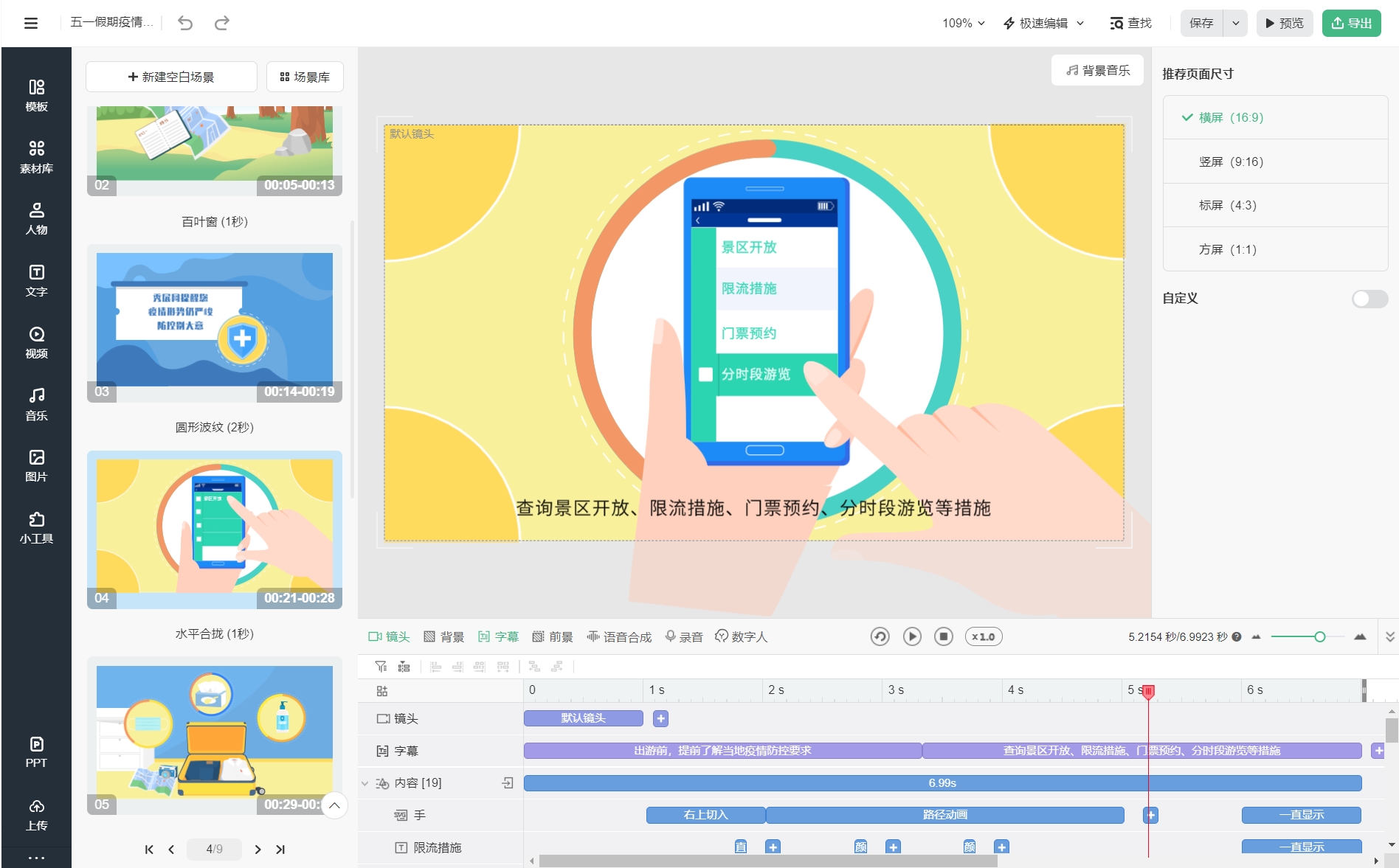
Task: Collapse the timeline panel with double chevron
Action: (1389, 636)
